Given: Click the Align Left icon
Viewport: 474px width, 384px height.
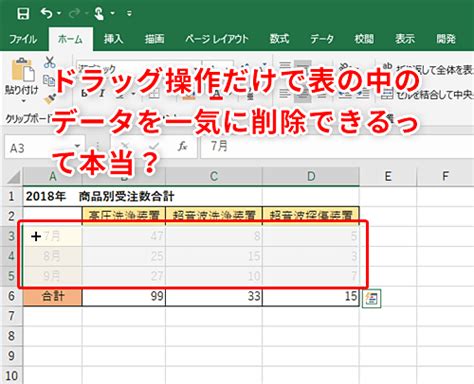Looking at the screenshot, I should (285, 94).
